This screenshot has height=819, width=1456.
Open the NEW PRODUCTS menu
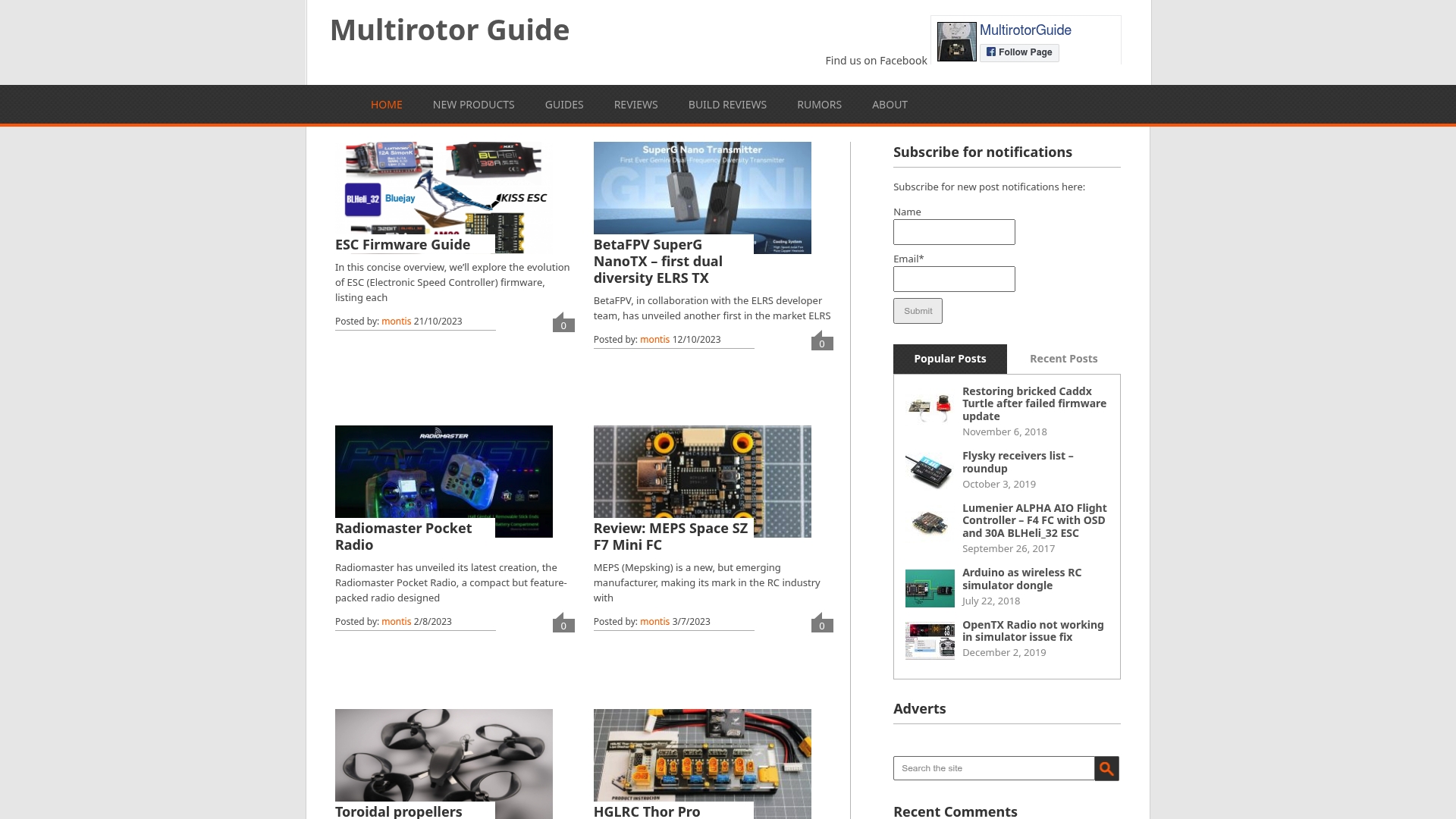[x=474, y=105]
